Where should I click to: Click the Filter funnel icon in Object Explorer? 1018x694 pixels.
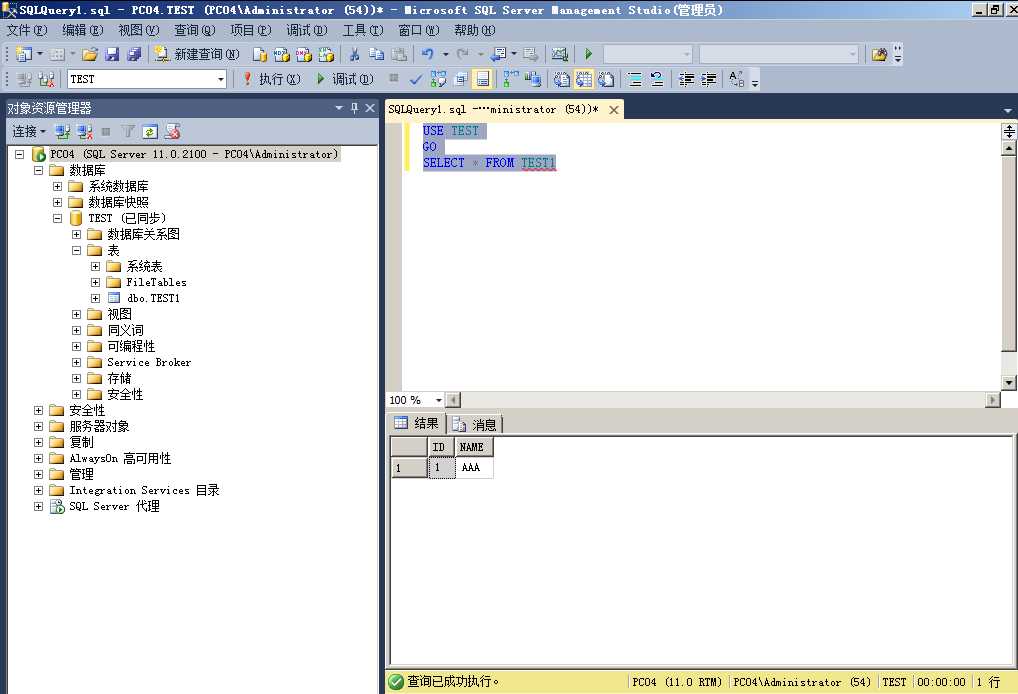129,132
